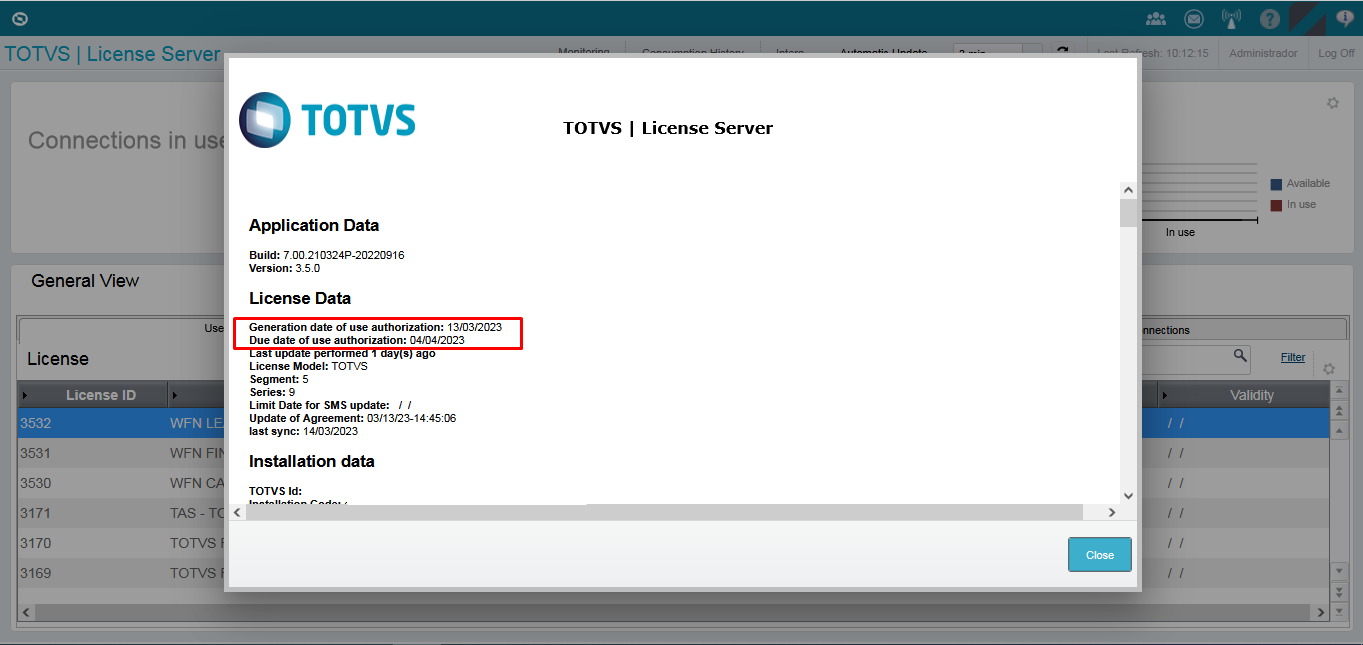1363x645 pixels.
Task: Click Log Off in the top bar
Action: tap(1336, 53)
